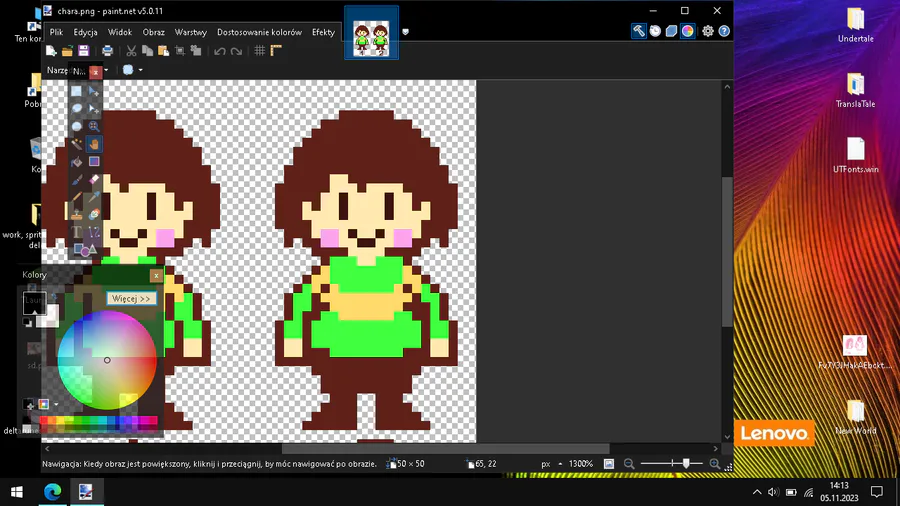Select the Magic Wand tool
This screenshot has height=506, width=900.
(76, 144)
